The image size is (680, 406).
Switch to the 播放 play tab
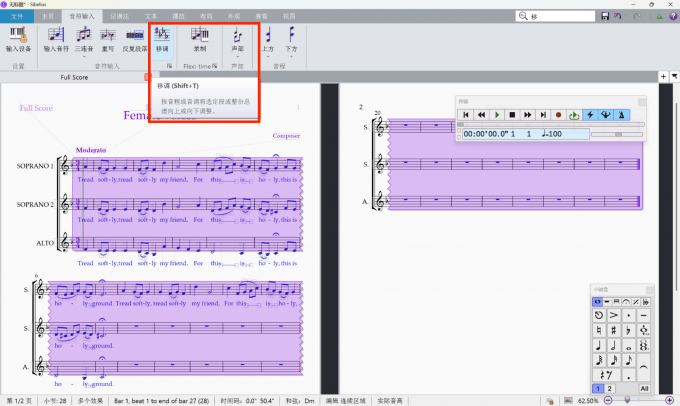[x=178, y=16]
